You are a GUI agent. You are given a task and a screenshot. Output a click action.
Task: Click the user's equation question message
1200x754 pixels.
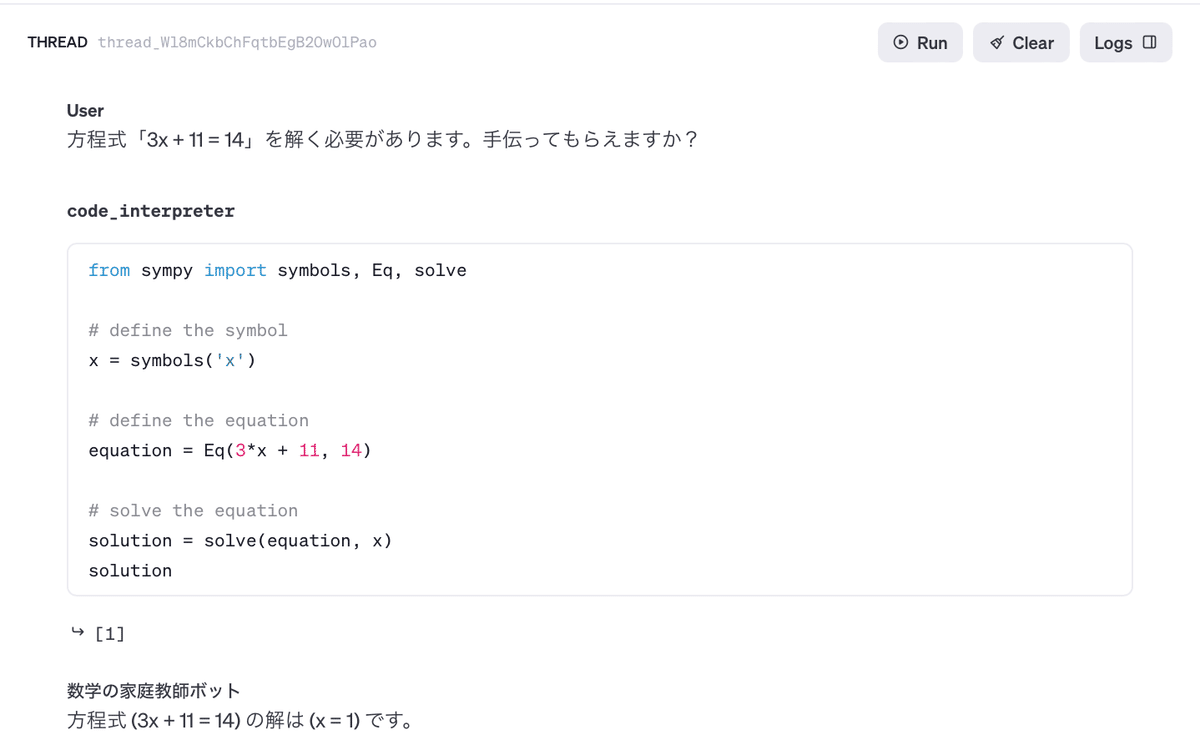(380, 139)
